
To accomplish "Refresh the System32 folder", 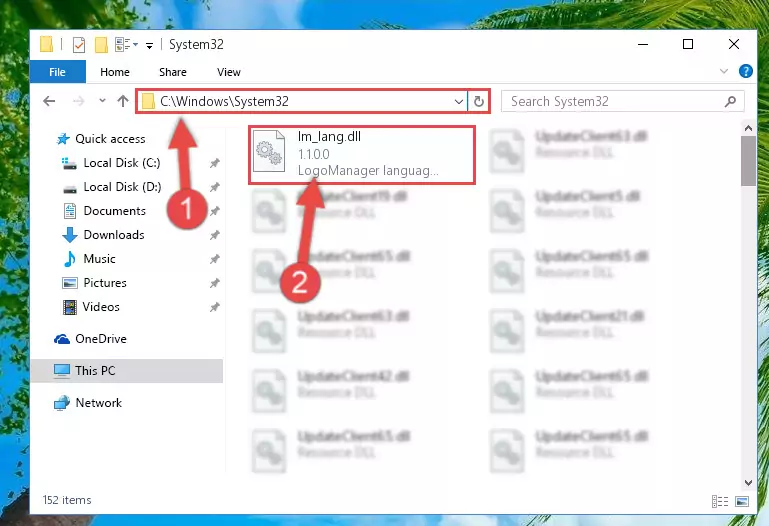I will [479, 101].
